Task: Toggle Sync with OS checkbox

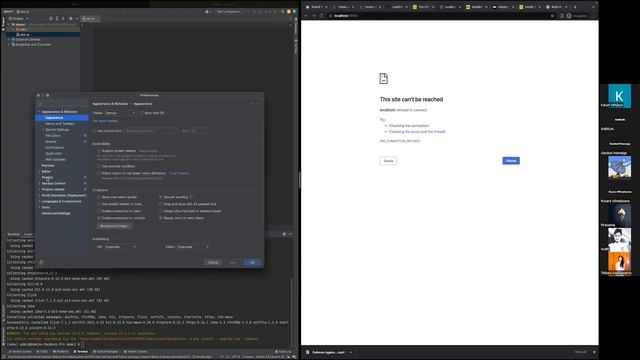Action: (x=142, y=113)
